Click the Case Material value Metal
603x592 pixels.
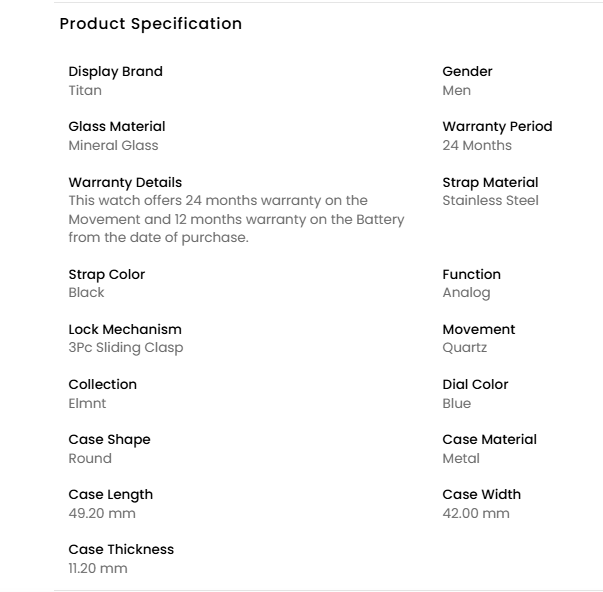pyautogui.click(x=461, y=459)
